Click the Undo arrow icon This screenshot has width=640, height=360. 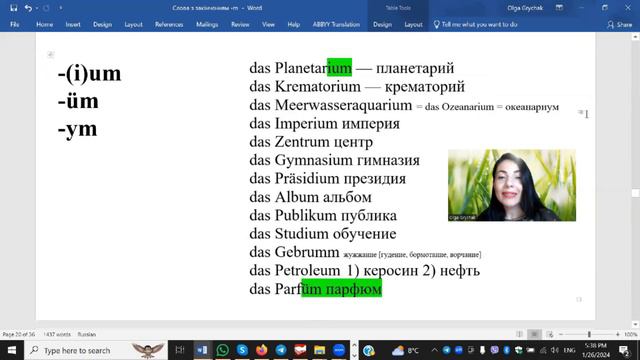[28, 8]
